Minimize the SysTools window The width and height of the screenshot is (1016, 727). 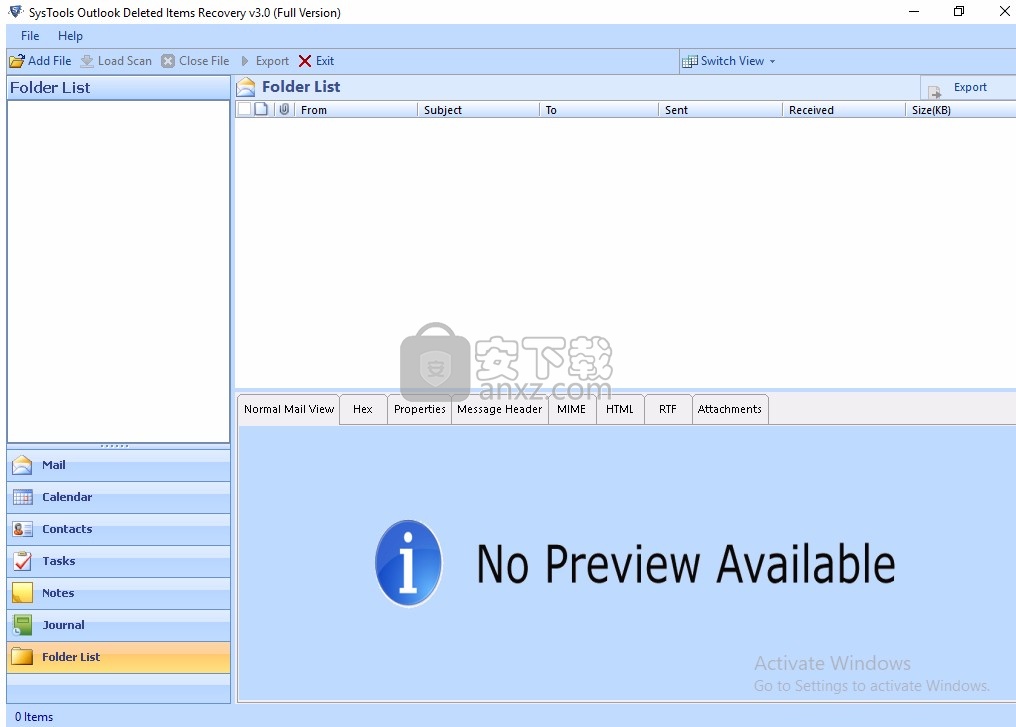(x=914, y=11)
